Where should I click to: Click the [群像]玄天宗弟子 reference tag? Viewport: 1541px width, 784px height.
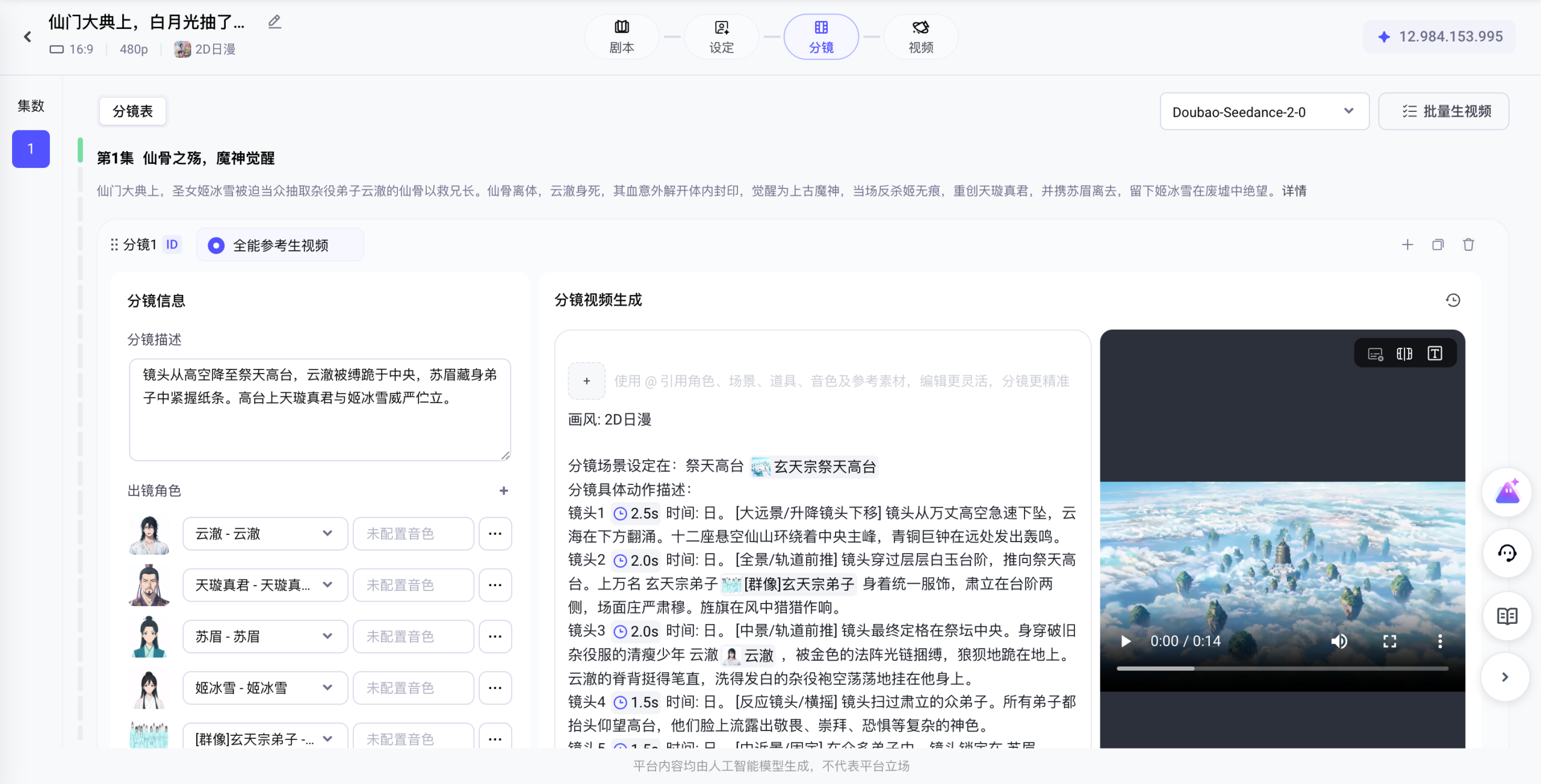point(788,584)
